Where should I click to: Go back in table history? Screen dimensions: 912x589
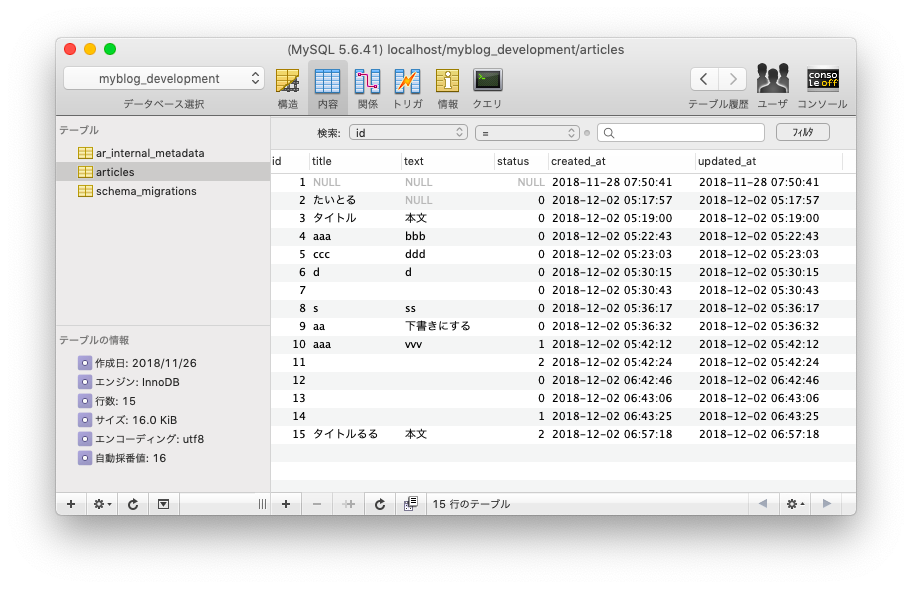coord(704,78)
